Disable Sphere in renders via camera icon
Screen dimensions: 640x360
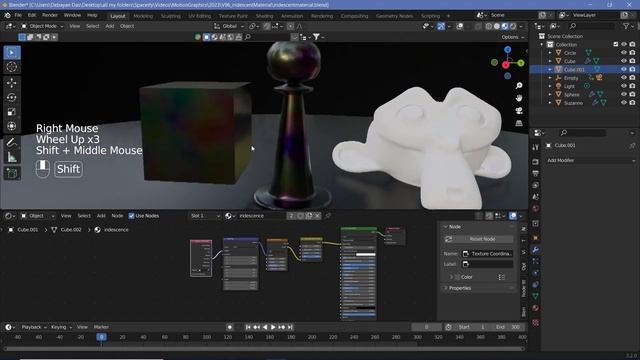pyautogui.click(x=632, y=94)
